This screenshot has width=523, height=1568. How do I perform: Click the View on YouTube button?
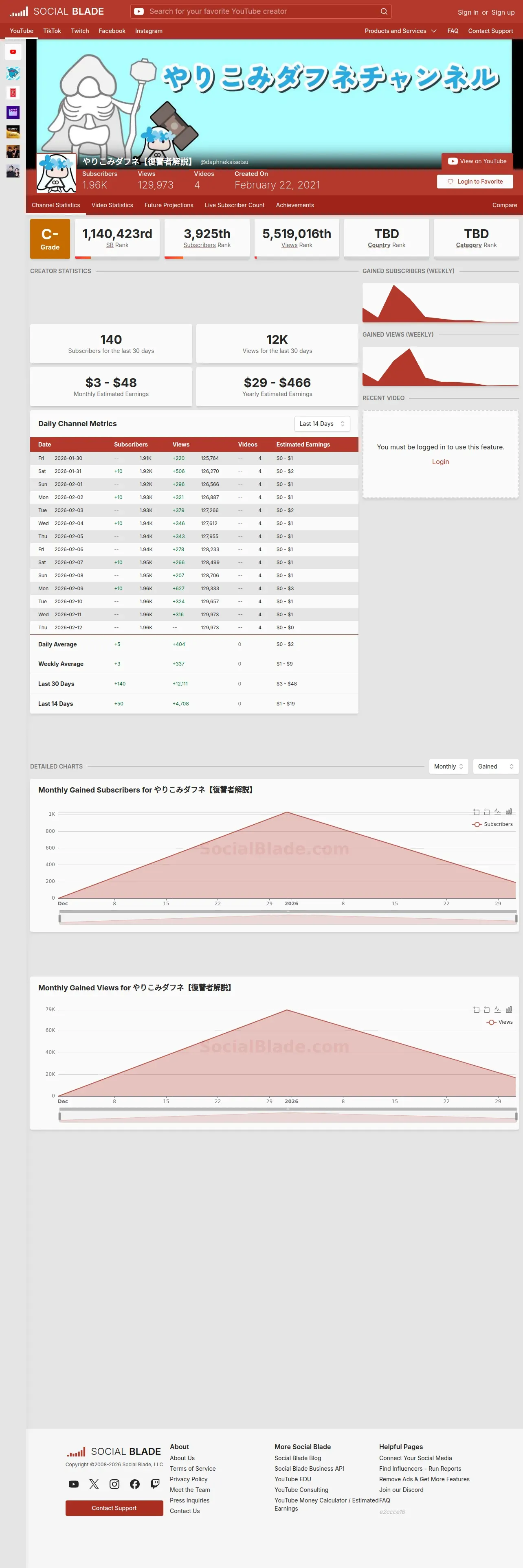[477, 161]
